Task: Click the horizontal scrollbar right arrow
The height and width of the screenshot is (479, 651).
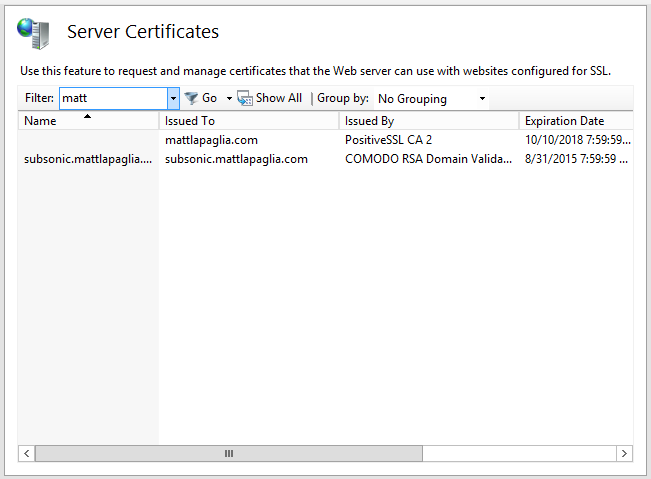Action: pos(624,453)
